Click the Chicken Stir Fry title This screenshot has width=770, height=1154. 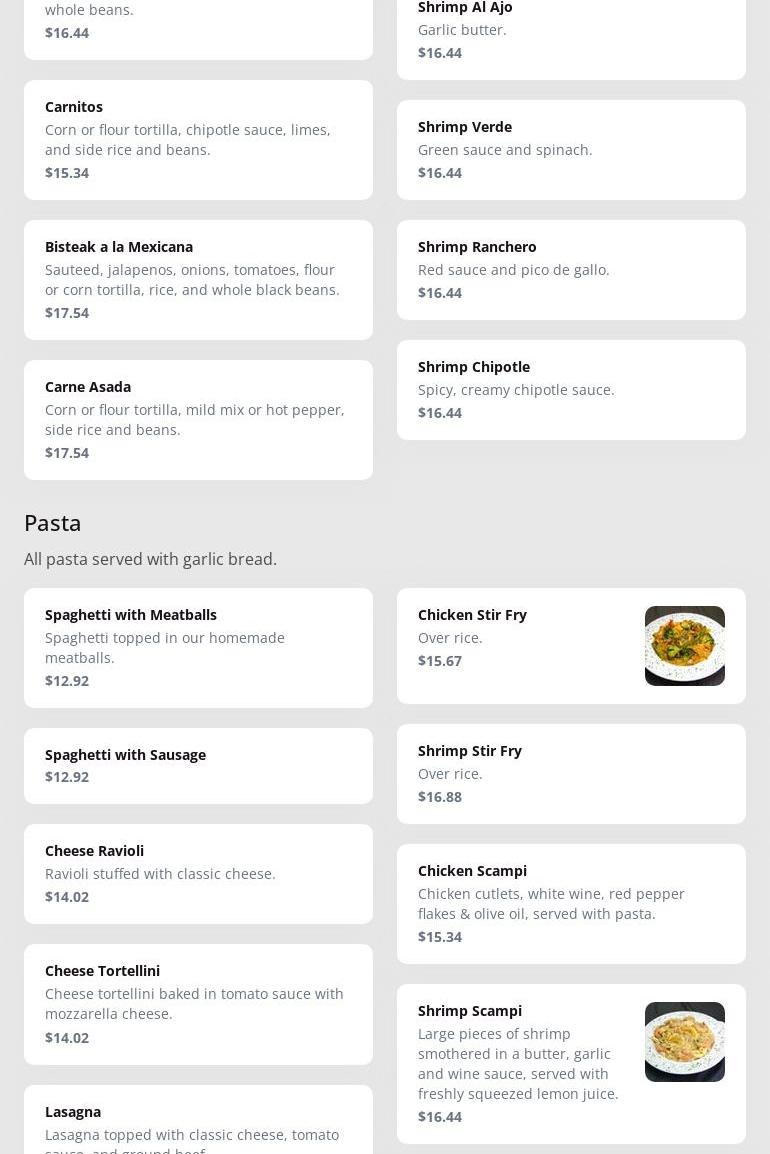pos(472,615)
